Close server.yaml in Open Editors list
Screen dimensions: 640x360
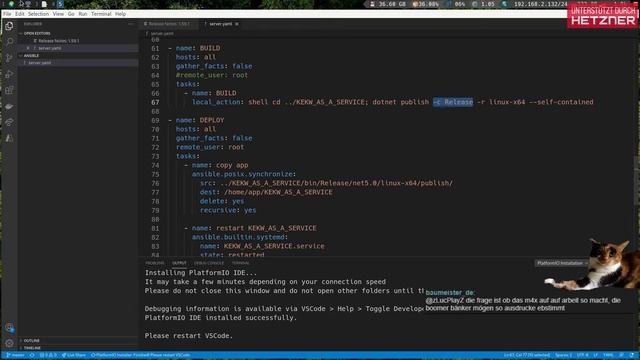coord(28,48)
